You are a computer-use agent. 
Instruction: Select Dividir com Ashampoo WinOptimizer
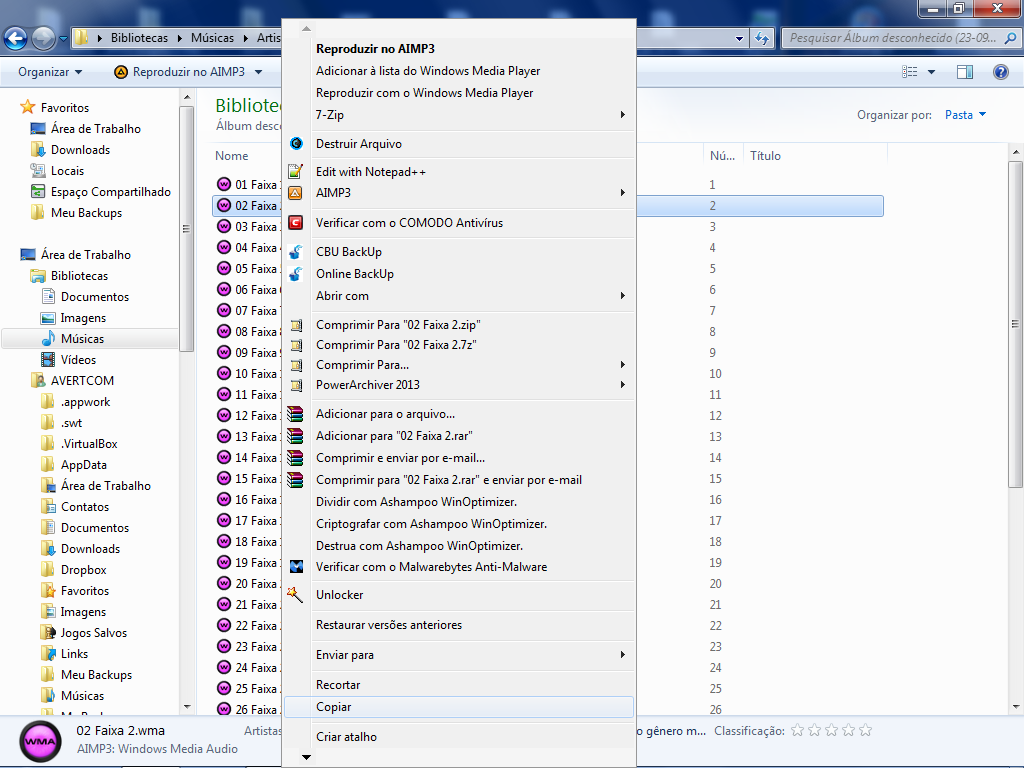pos(458,502)
